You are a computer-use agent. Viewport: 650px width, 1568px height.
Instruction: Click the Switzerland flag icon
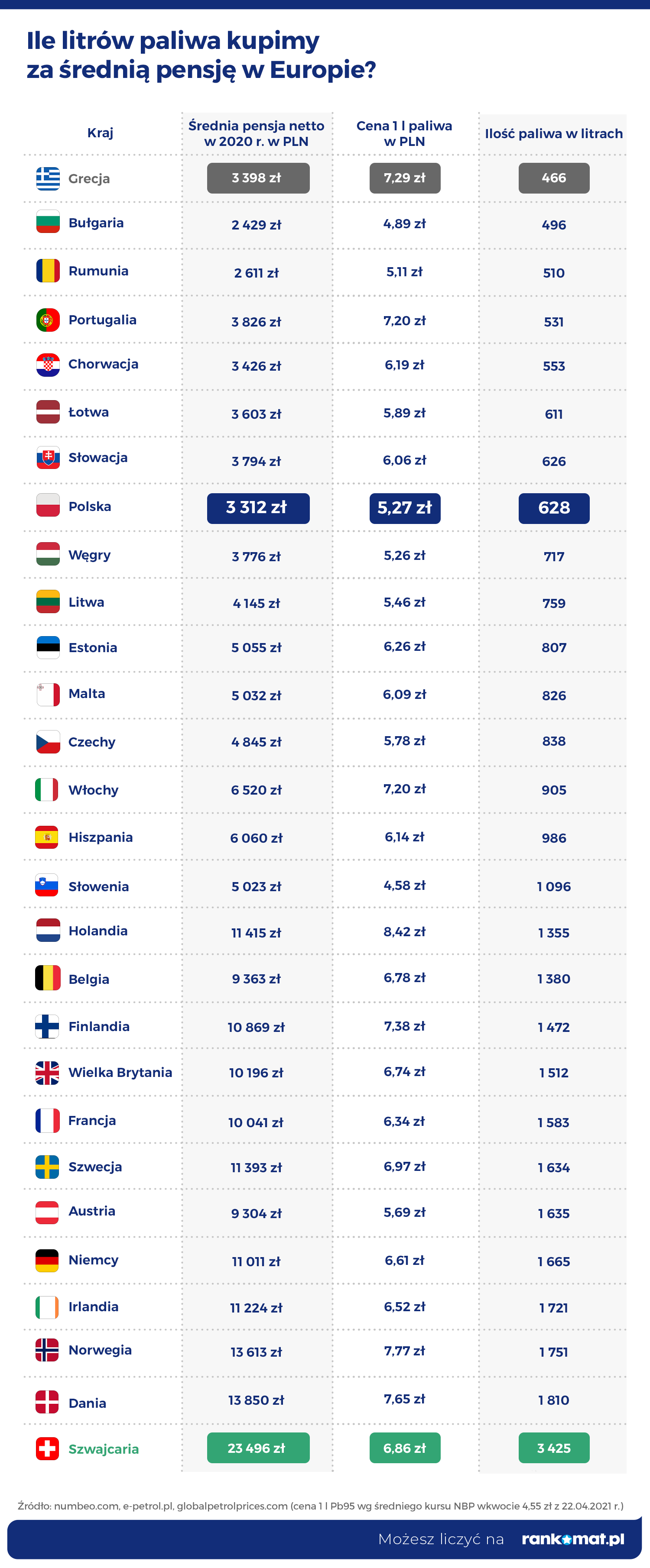click(48, 1448)
